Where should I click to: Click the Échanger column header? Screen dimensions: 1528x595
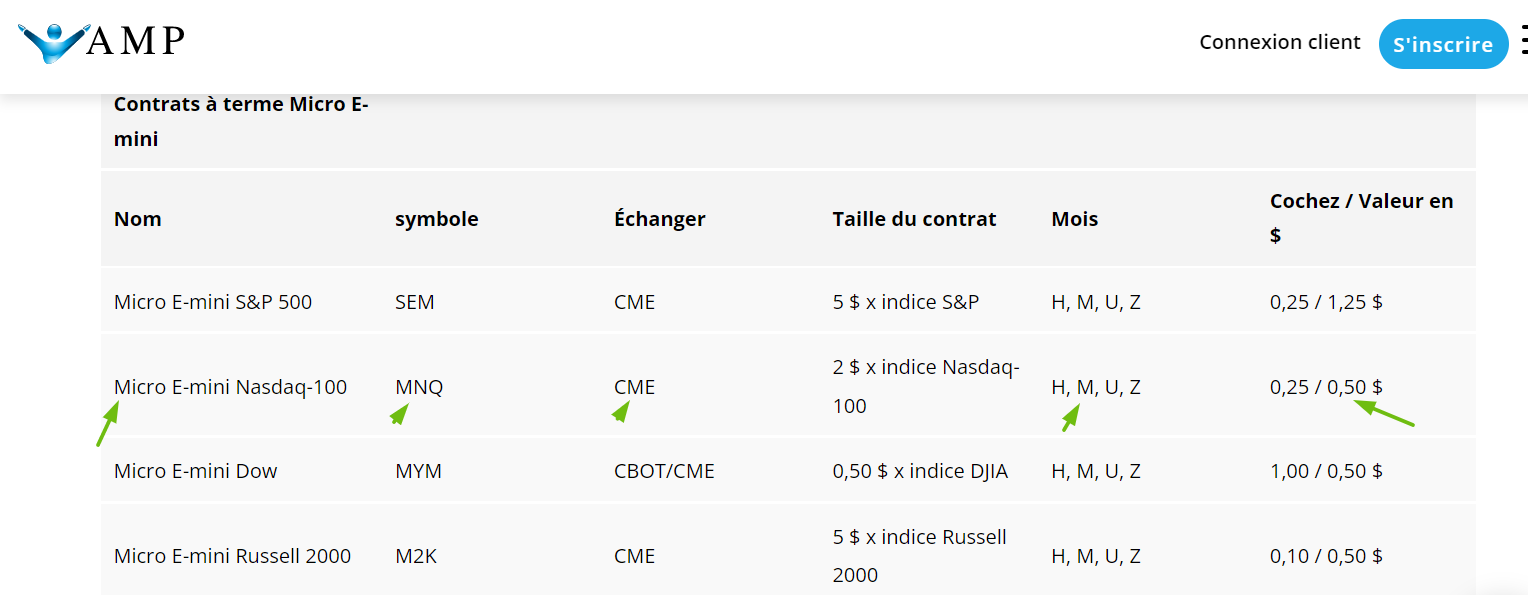click(659, 219)
